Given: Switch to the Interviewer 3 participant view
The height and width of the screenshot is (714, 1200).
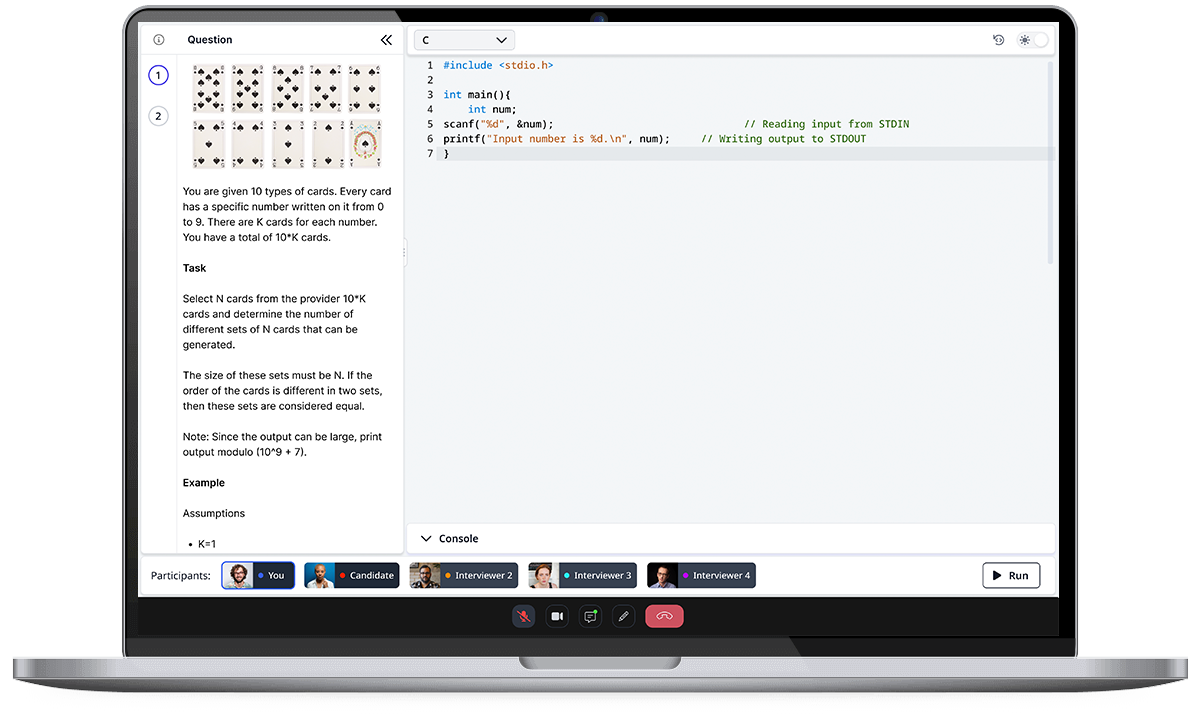Looking at the screenshot, I should pos(582,575).
